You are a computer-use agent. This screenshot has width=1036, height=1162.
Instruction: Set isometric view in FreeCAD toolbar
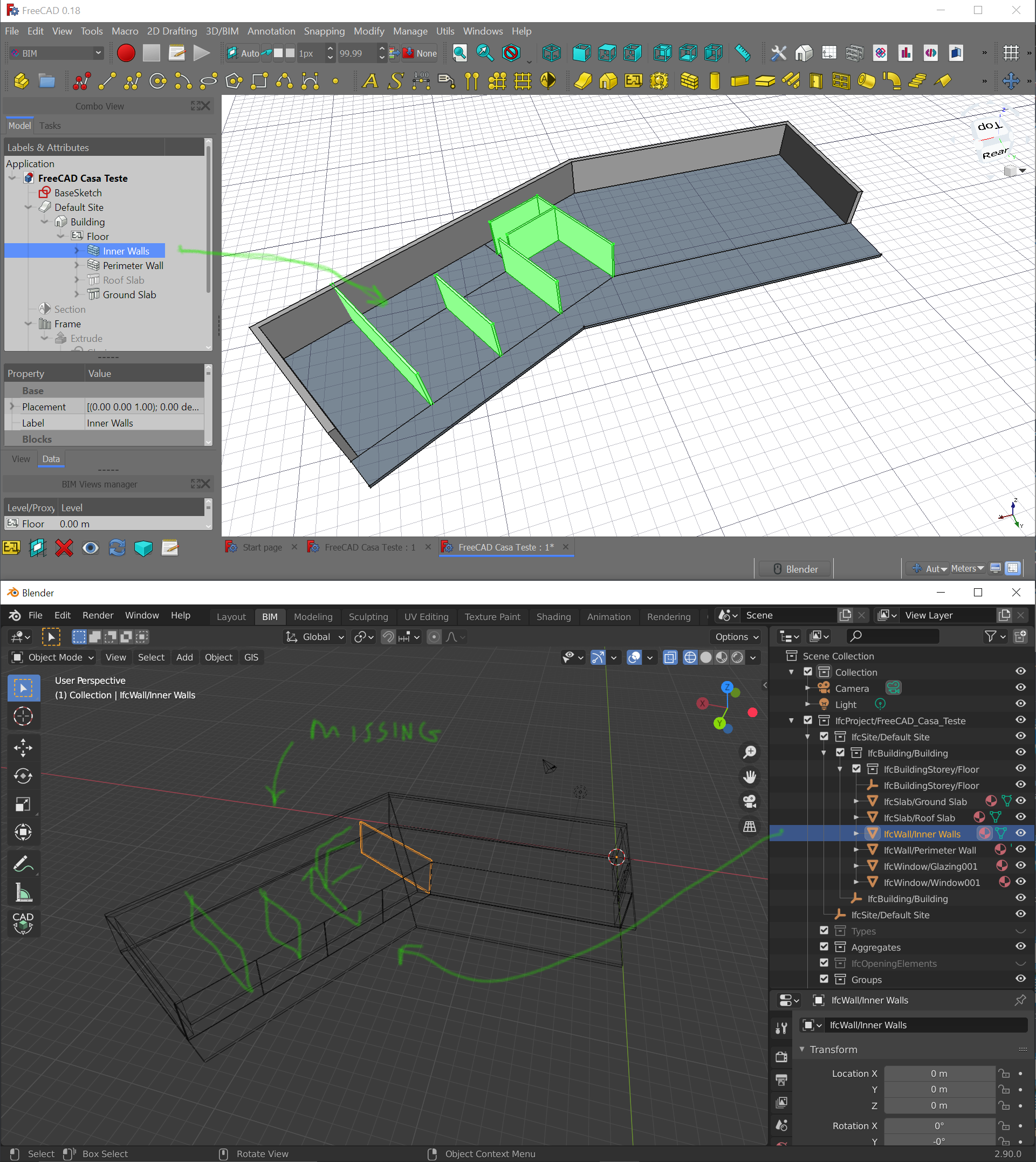click(551, 53)
